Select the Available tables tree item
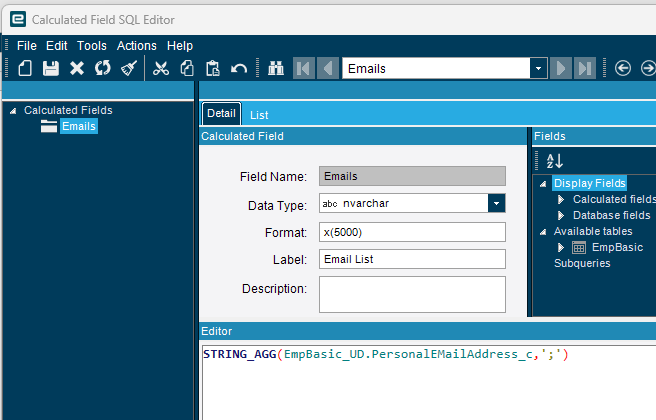Viewport: 656px width, 420px height. [x=593, y=231]
